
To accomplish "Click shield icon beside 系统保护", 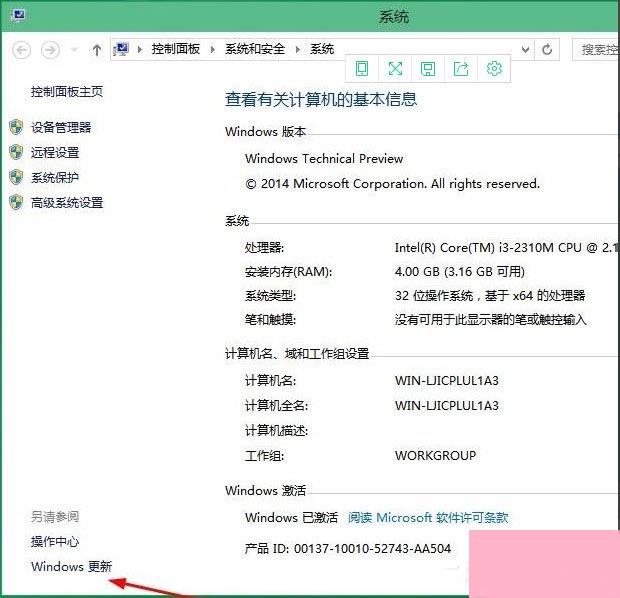I will tap(16, 177).
